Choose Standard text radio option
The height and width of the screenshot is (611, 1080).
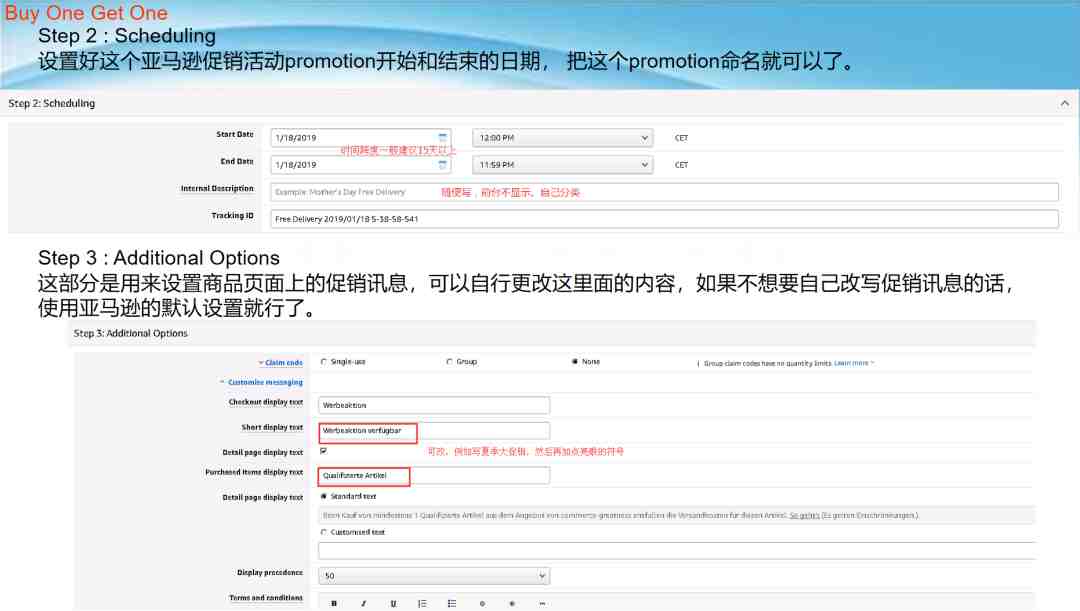(324, 496)
